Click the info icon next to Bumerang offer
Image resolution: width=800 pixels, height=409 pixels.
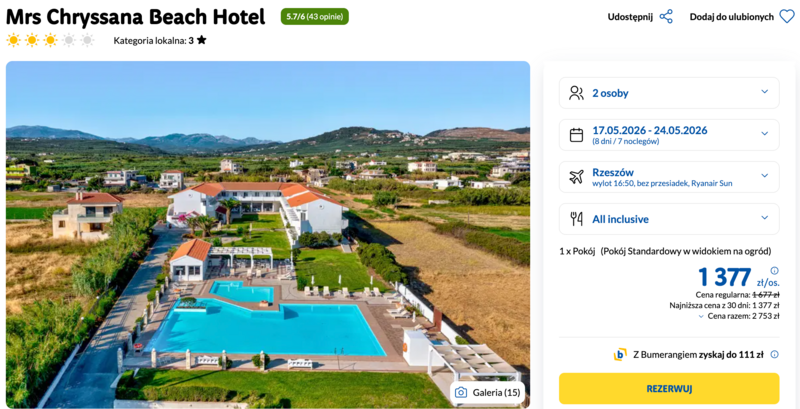tap(774, 354)
